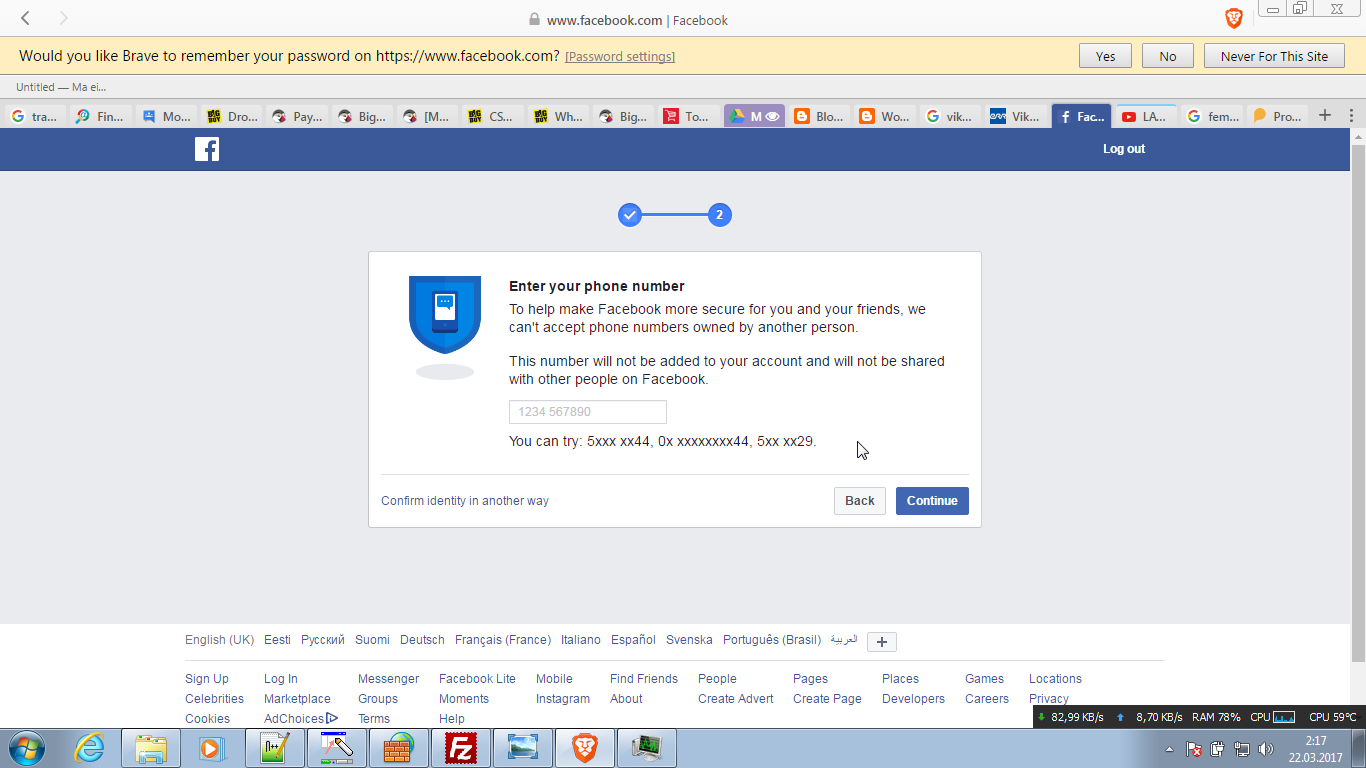The height and width of the screenshot is (768, 1366).
Task: Click the step 2 progress indicator
Action: pos(719,215)
